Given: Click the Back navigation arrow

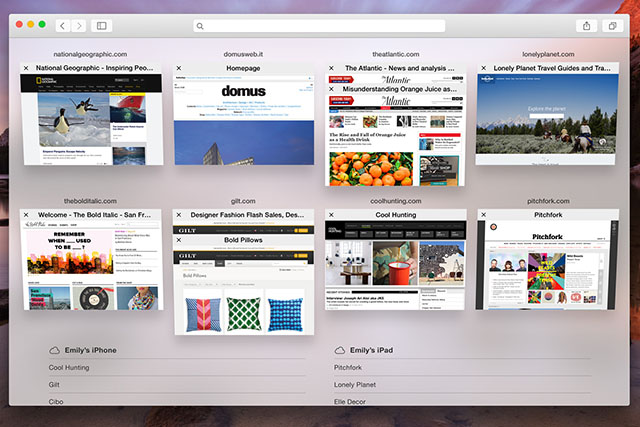Looking at the screenshot, I should point(62,25).
